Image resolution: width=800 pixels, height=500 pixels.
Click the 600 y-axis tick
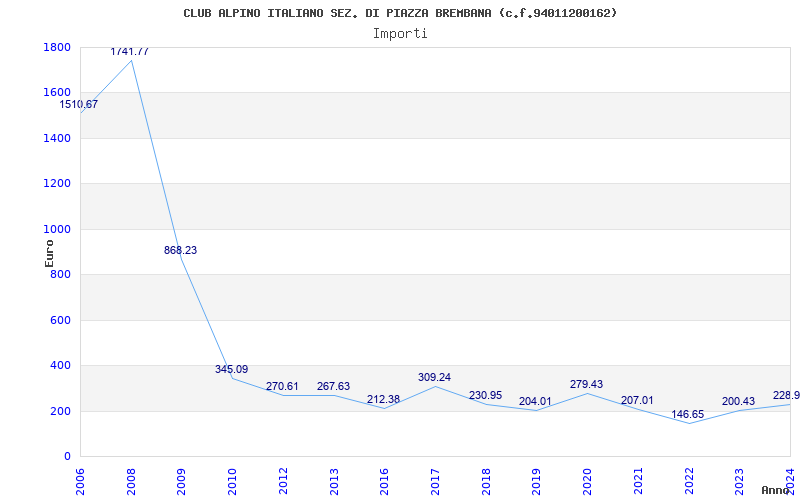pyautogui.click(x=61, y=320)
